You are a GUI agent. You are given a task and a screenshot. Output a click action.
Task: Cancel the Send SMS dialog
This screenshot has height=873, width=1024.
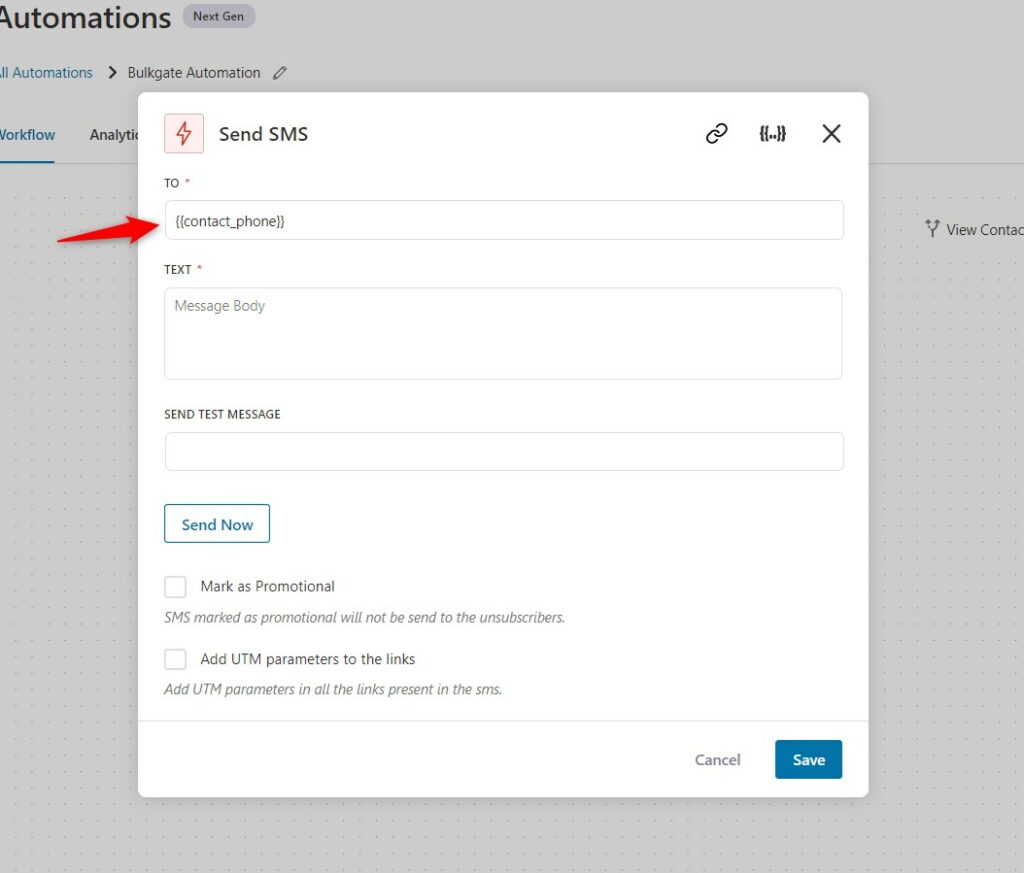[717, 760]
